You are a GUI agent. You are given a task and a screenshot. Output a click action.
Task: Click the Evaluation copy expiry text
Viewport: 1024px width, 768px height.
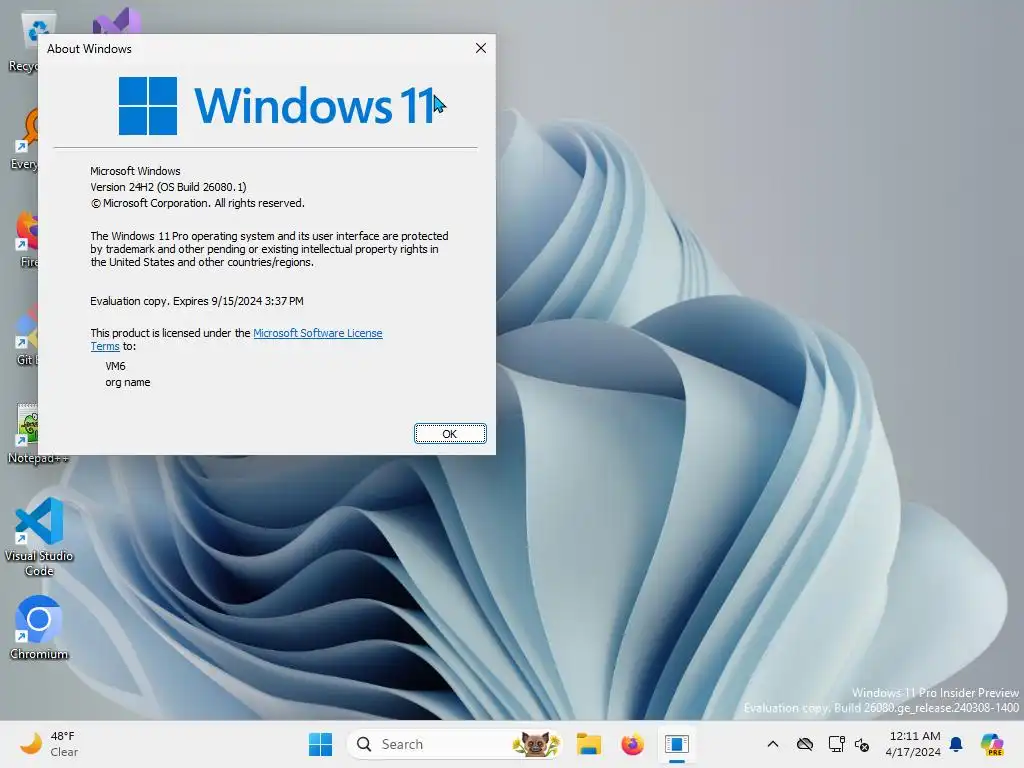point(197,301)
